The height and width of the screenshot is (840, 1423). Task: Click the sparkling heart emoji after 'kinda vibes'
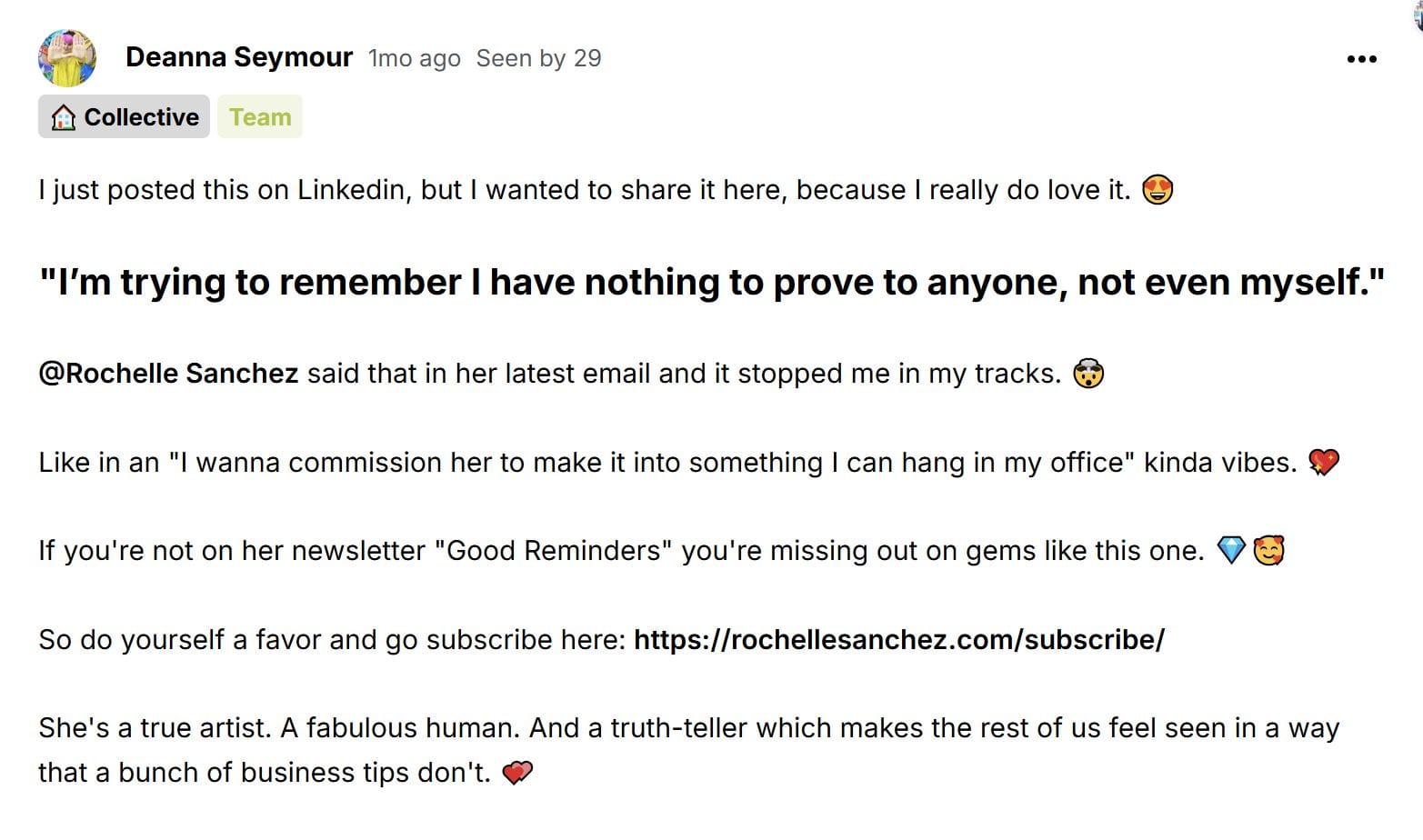click(x=1325, y=462)
